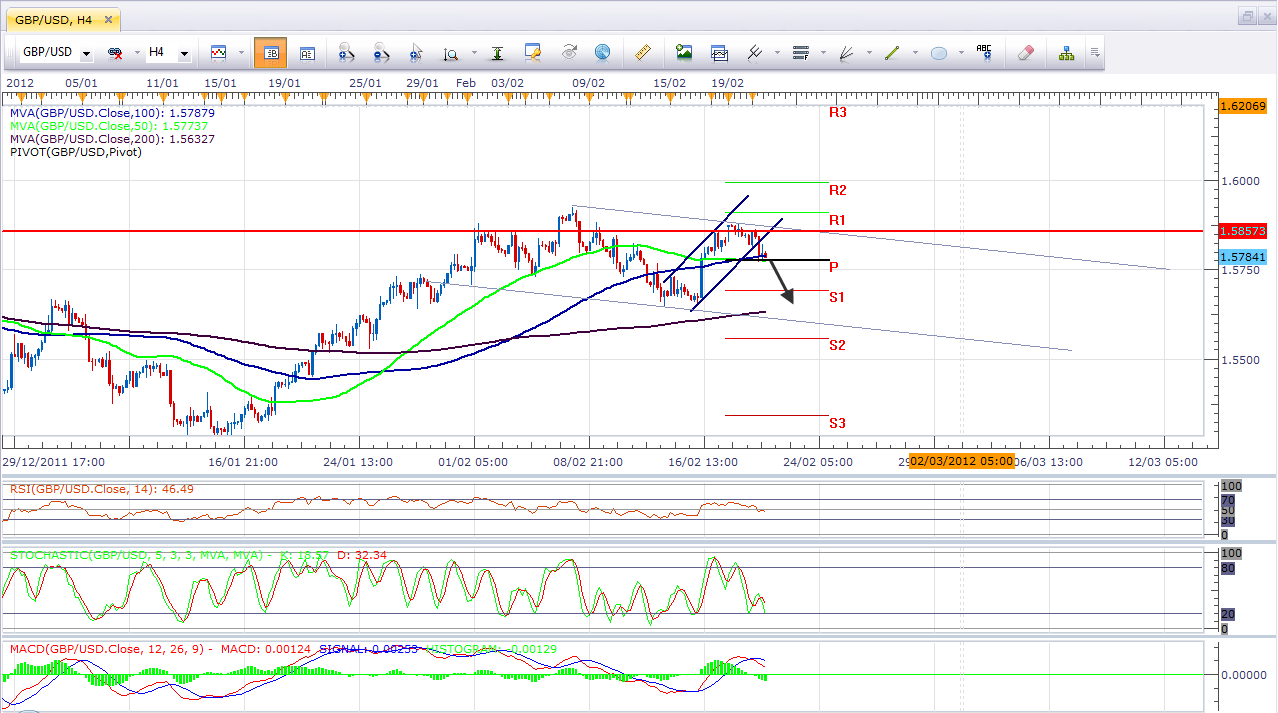Select the ABC text label tool
Screen dimensions: 1278x713
(984, 52)
